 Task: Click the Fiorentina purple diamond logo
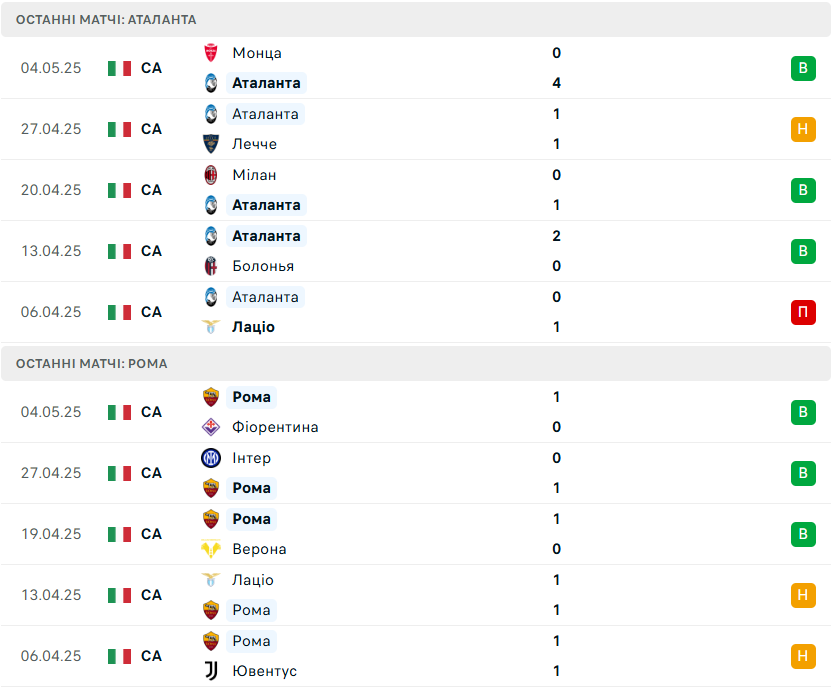click(211, 427)
